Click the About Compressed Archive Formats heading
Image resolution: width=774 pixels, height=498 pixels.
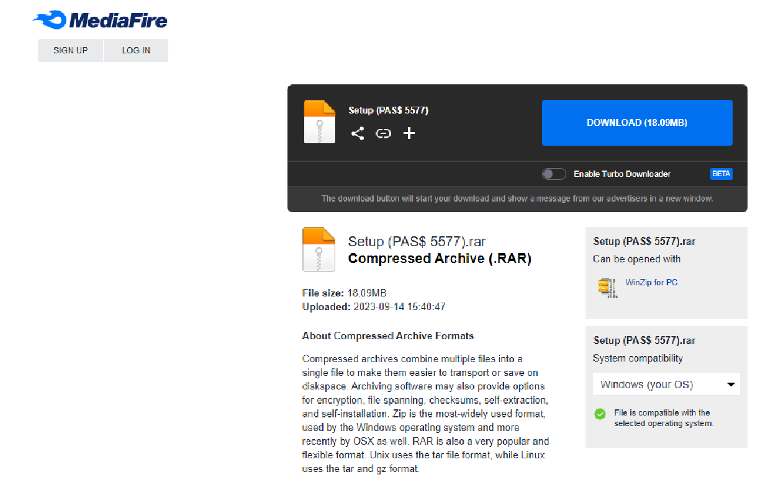pyautogui.click(x=388, y=336)
